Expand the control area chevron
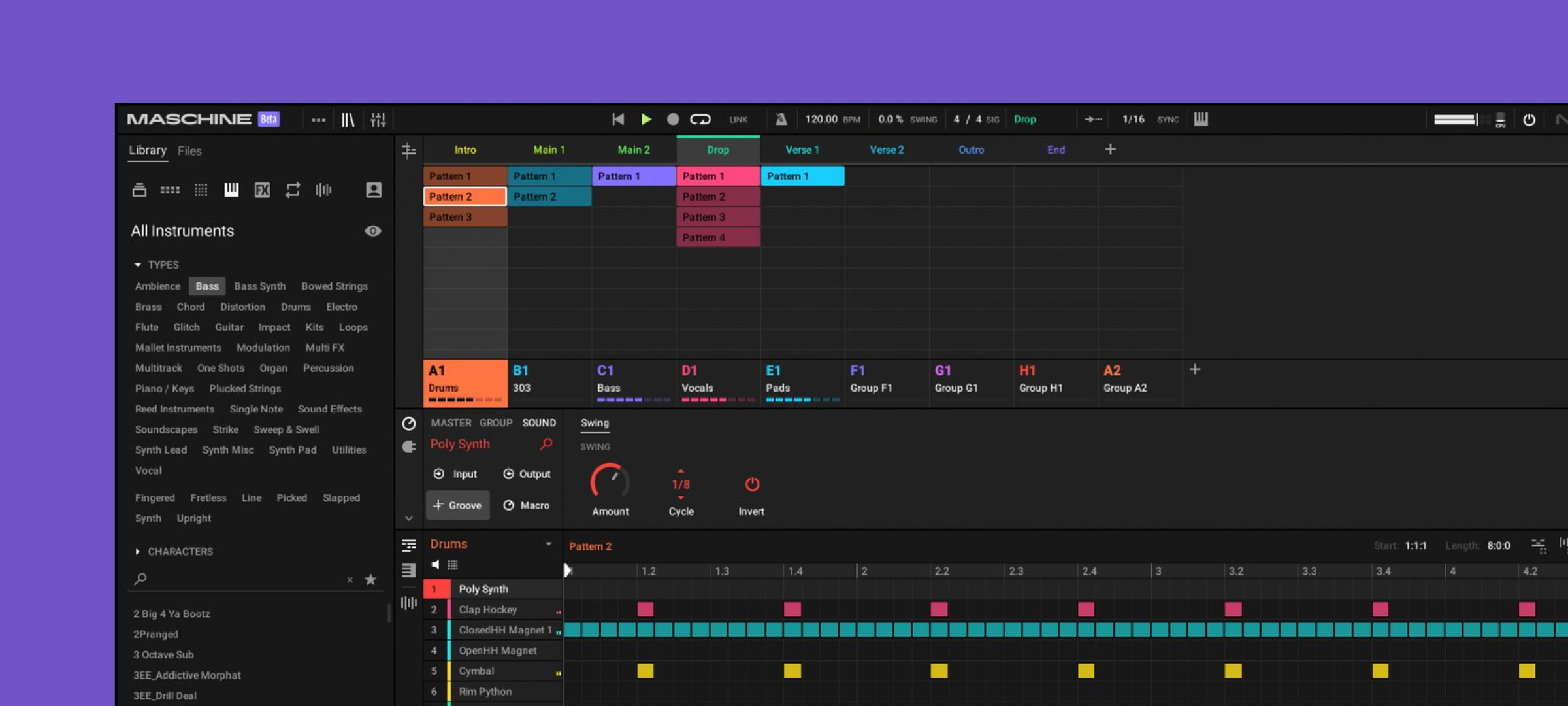The height and width of the screenshot is (706, 1568). click(409, 519)
